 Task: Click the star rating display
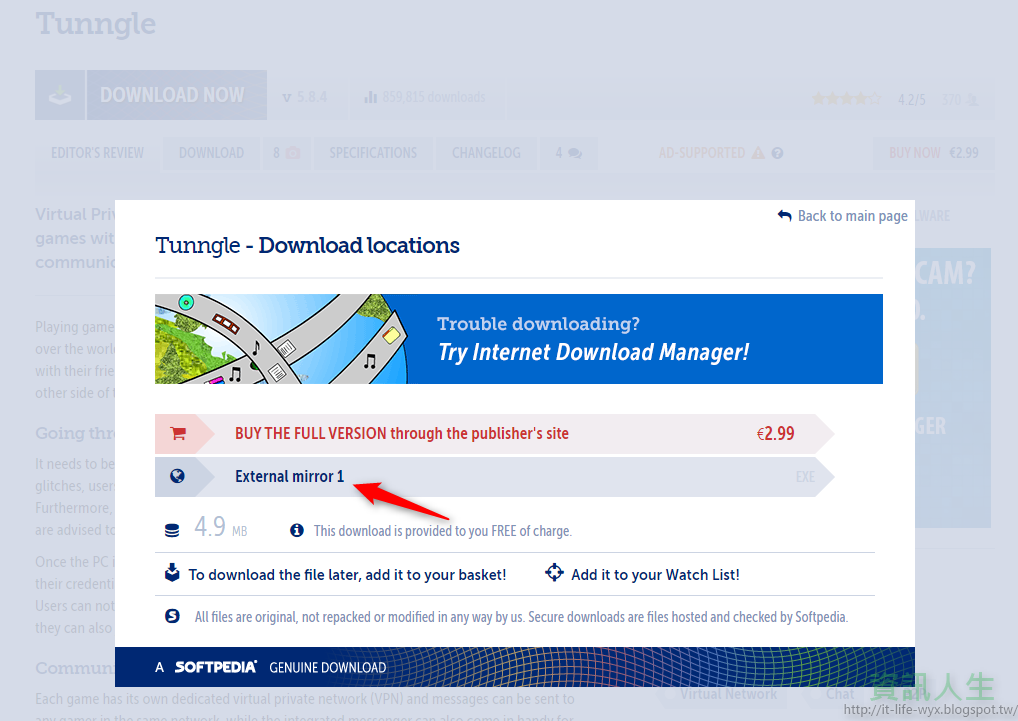click(x=847, y=99)
